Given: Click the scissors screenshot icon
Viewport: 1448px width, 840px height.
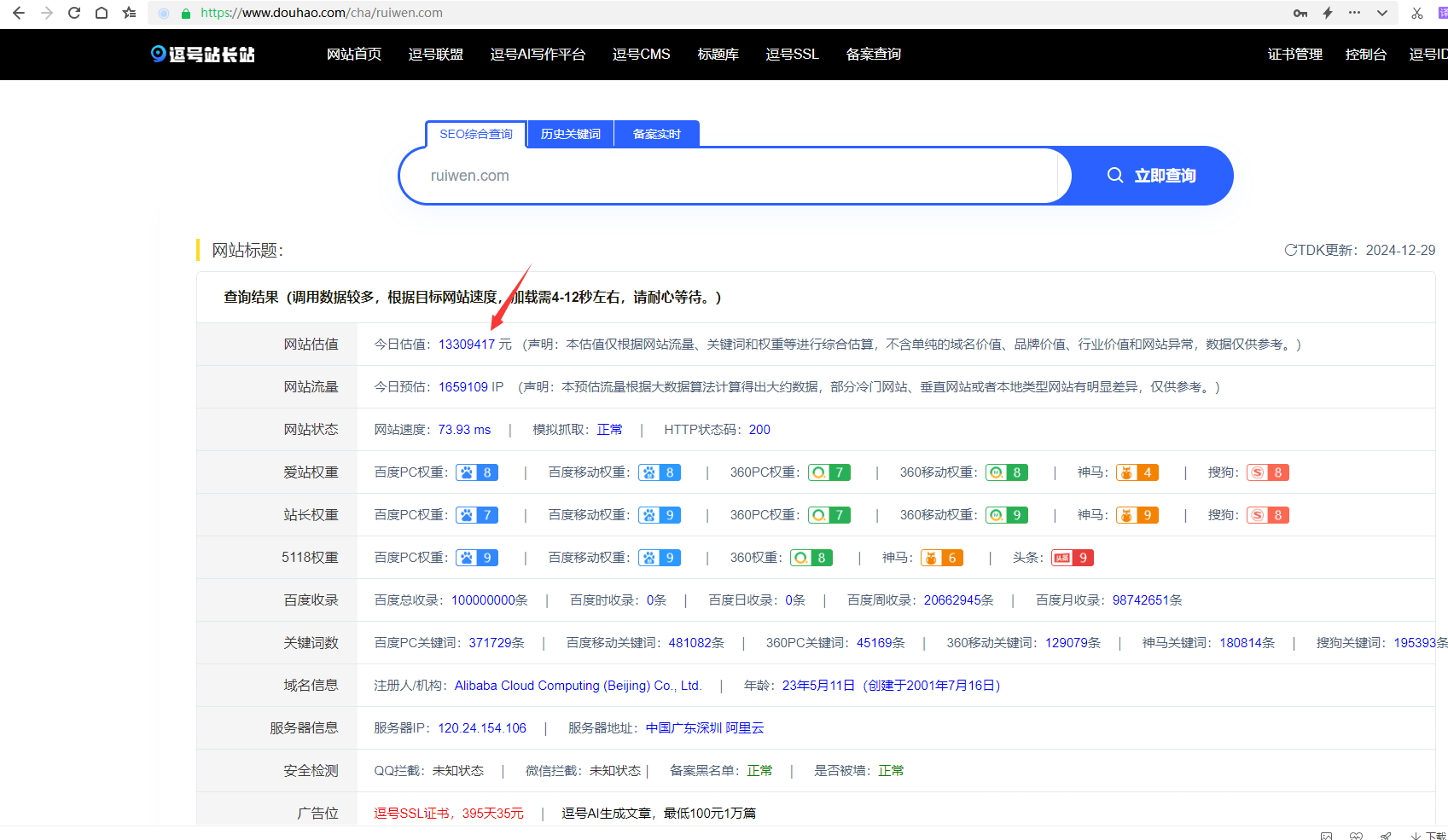Looking at the screenshot, I should point(1417,13).
